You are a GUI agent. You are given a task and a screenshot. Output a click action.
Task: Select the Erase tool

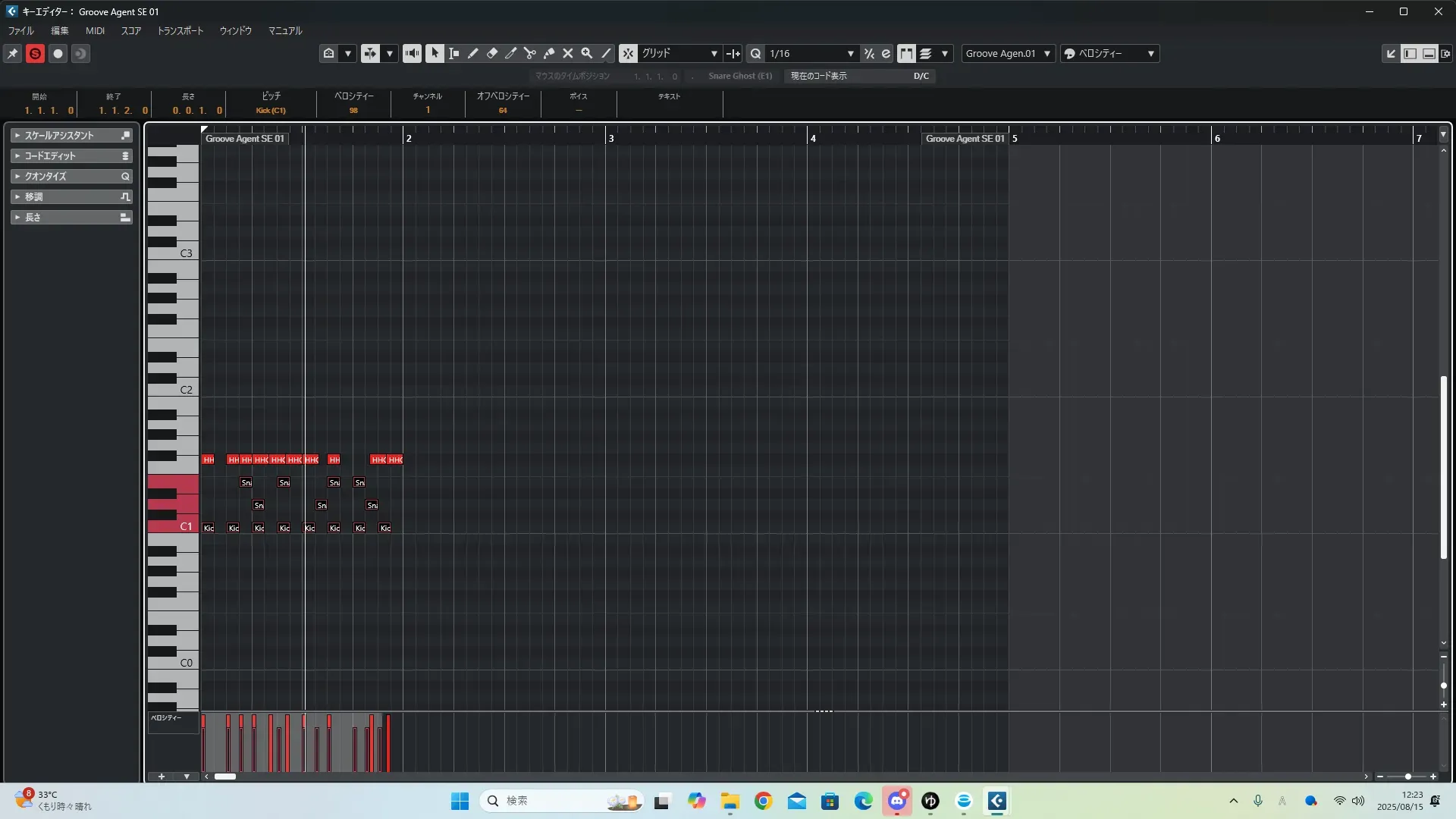(491, 53)
